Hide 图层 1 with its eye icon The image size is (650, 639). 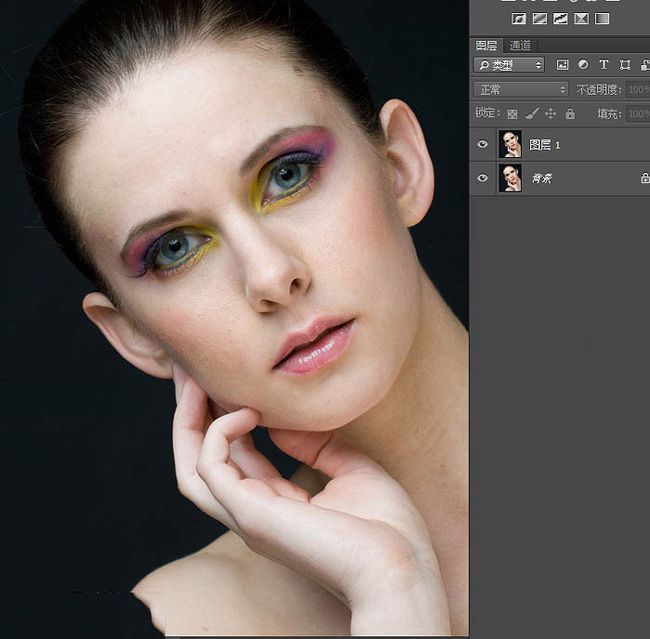pos(482,144)
